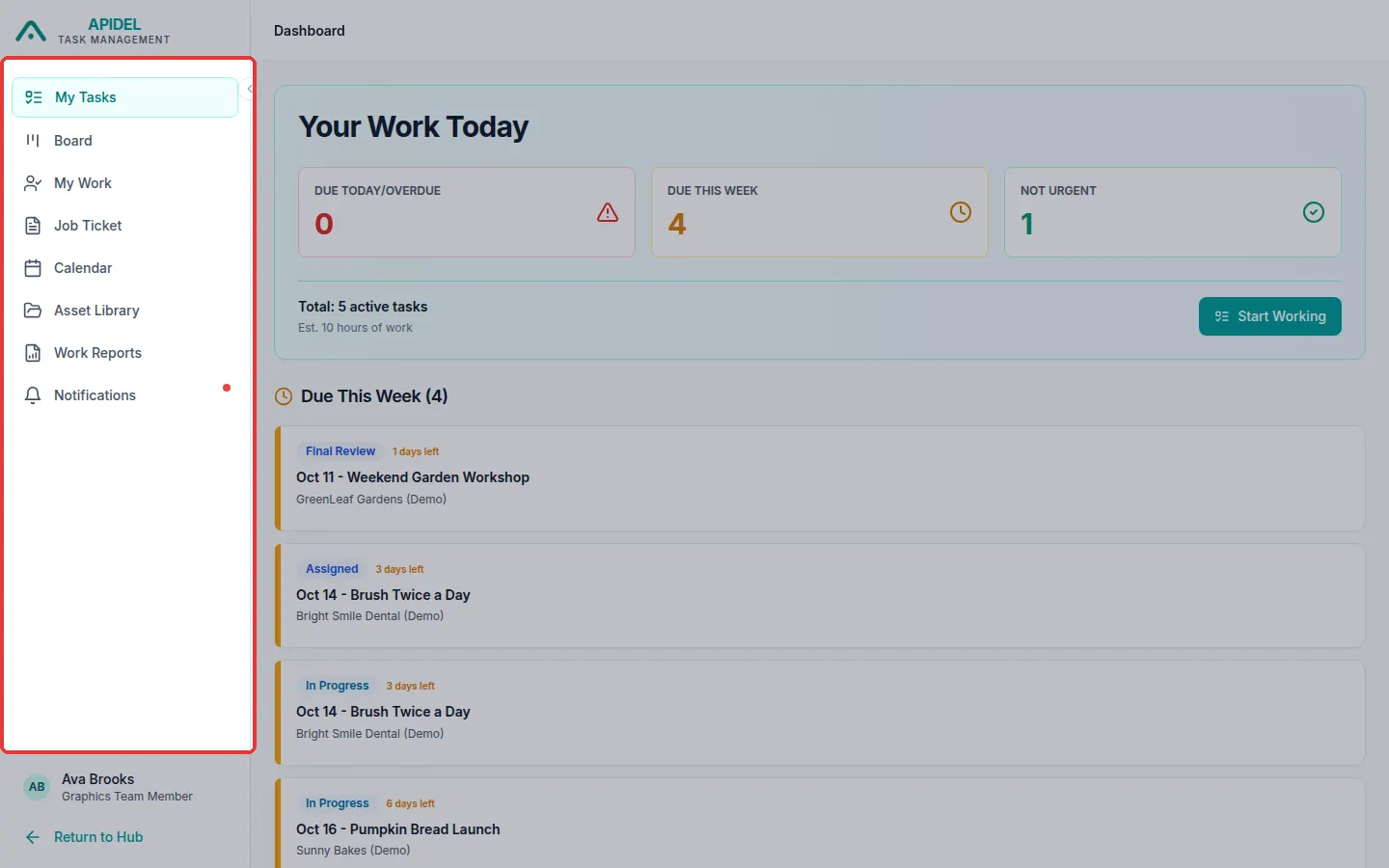
Task: Click the clock icon in Due This Week card
Action: pyautogui.click(x=961, y=212)
